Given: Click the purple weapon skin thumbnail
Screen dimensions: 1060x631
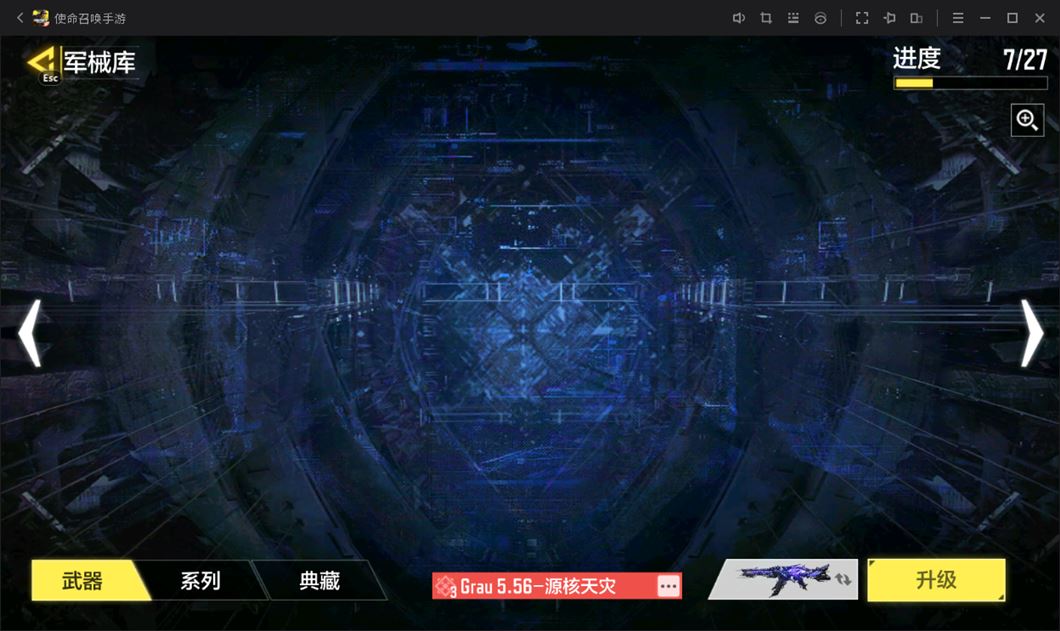Looking at the screenshot, I should [784, 579].
